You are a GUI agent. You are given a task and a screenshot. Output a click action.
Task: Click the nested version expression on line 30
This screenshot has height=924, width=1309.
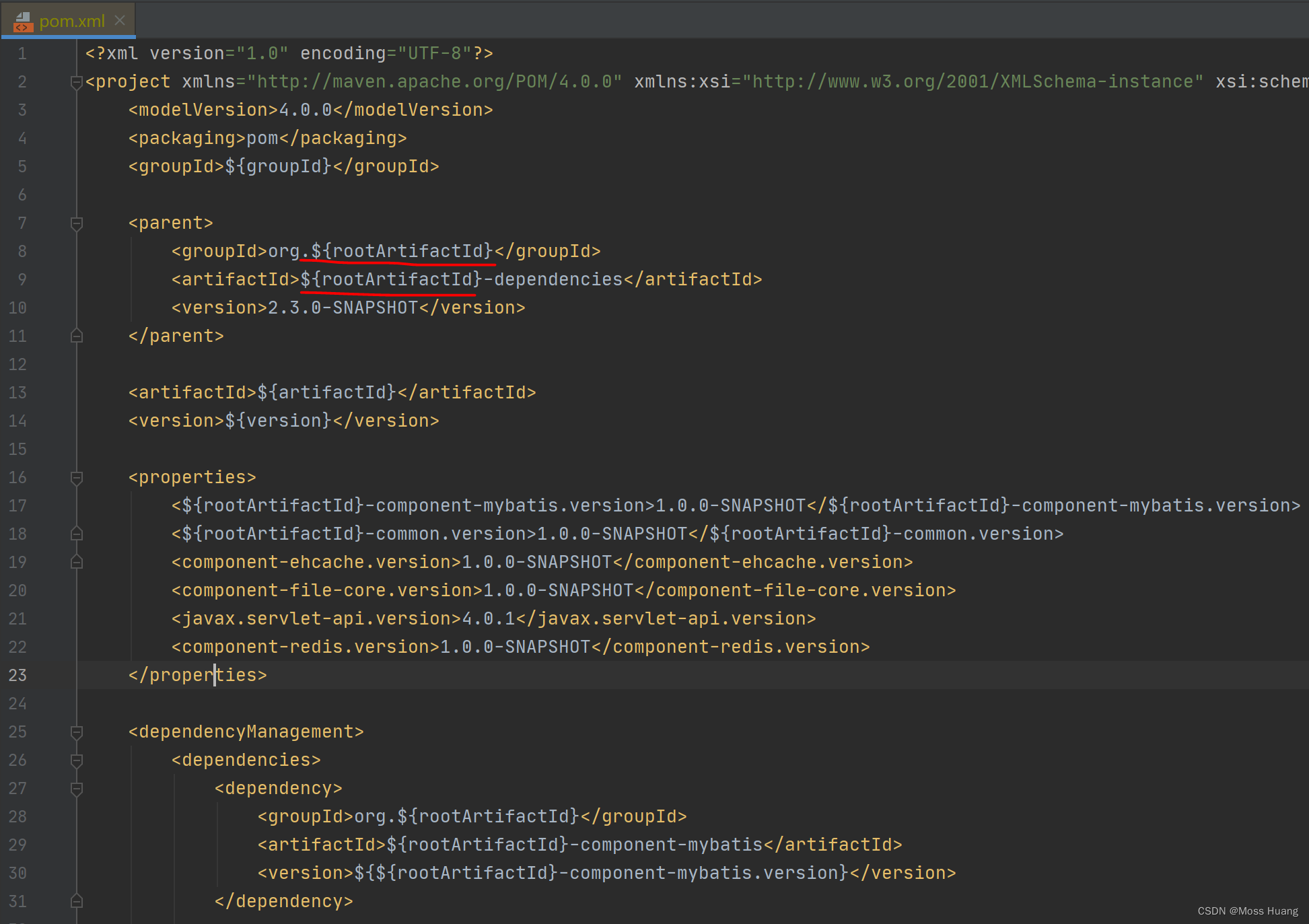pyautogui.click(x=602, y=874)
